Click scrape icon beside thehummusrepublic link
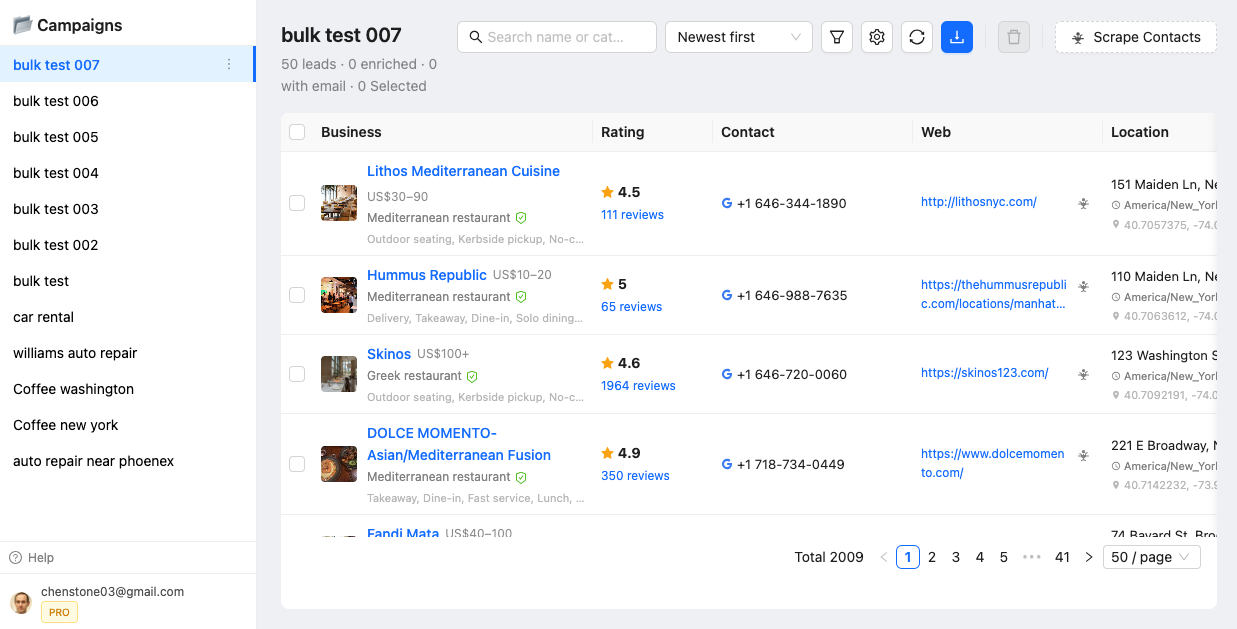Screen dimensions: 1237x629 [x=1083, y=286]
